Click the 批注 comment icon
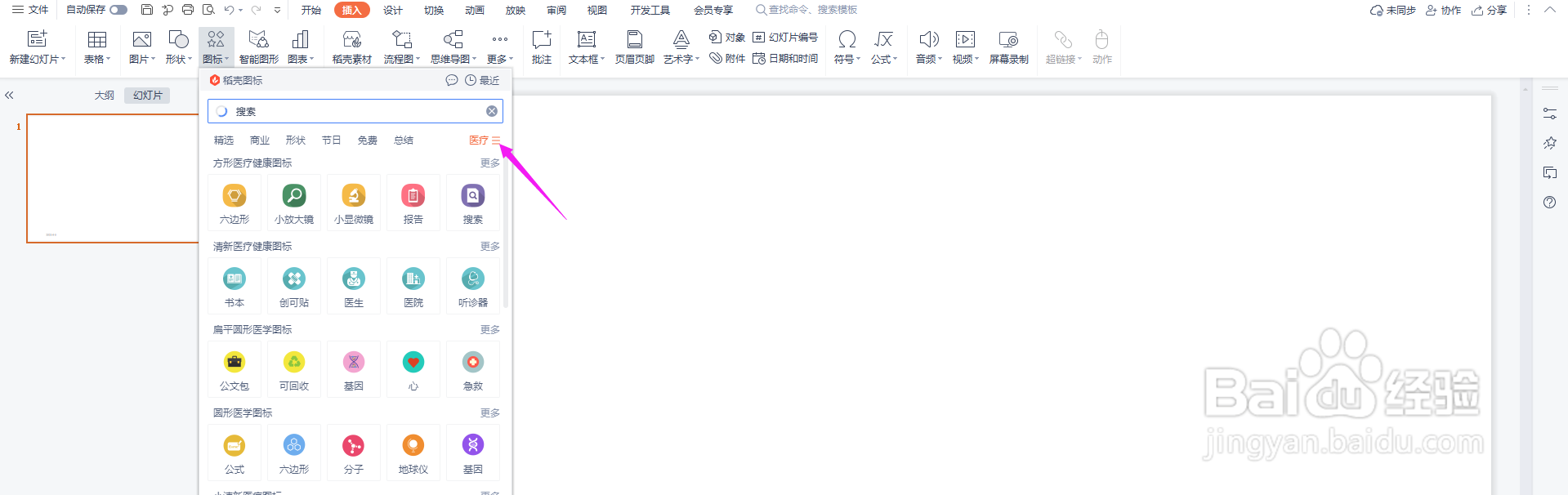1568x495 pixels. coord(542,47)
